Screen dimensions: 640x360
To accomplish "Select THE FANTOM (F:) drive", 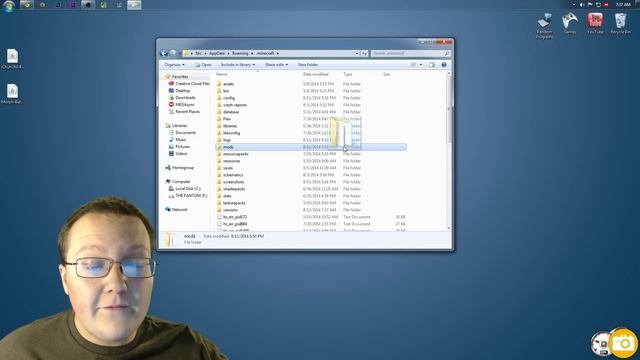I will [188, 196].
